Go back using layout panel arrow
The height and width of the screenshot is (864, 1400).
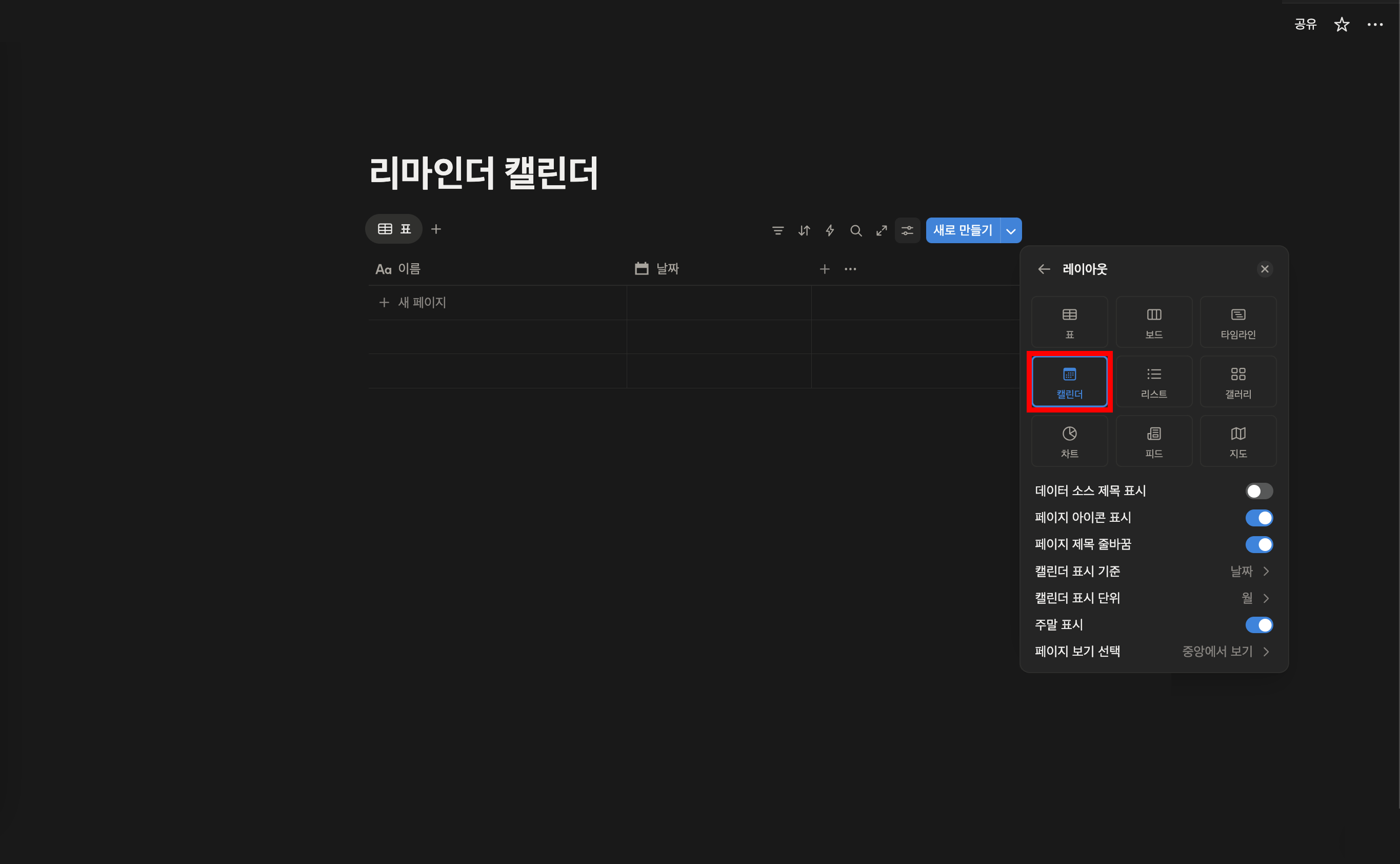point(1044,269)
